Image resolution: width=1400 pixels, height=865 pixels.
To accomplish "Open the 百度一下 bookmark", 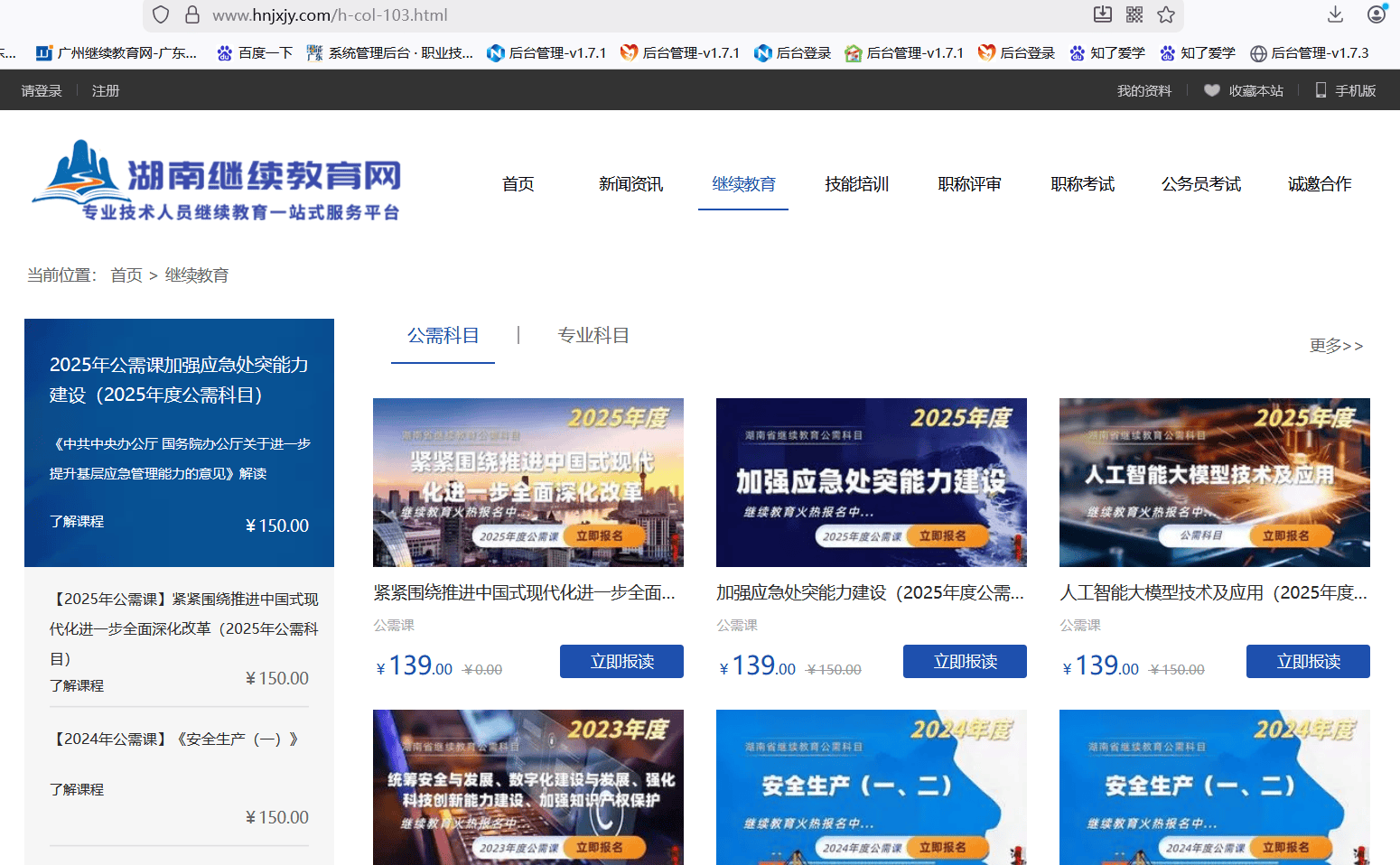I will pyautogui.click(x=255, y=53).
